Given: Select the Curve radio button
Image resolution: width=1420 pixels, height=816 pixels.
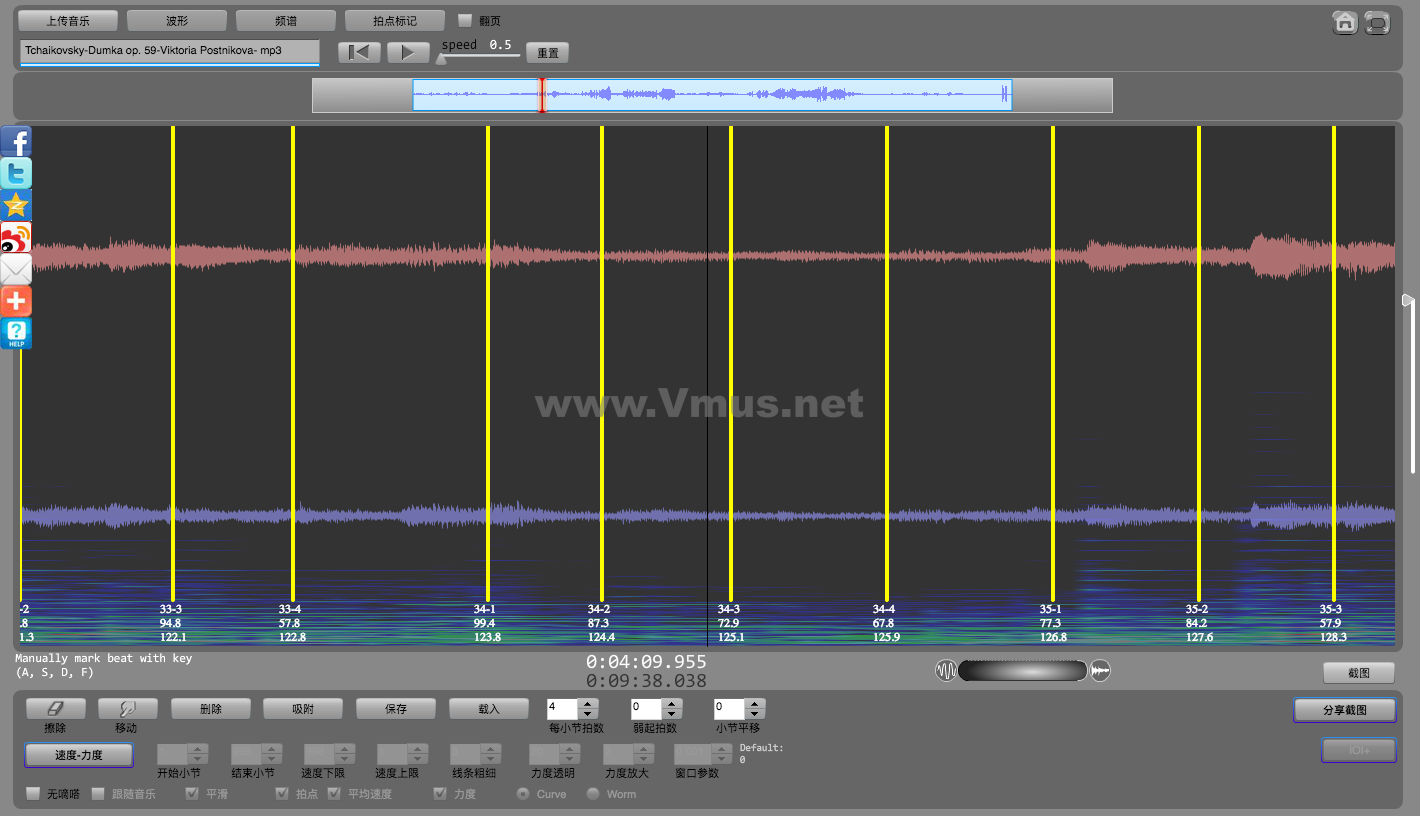Looking at the screenshot, I should 522,794.
